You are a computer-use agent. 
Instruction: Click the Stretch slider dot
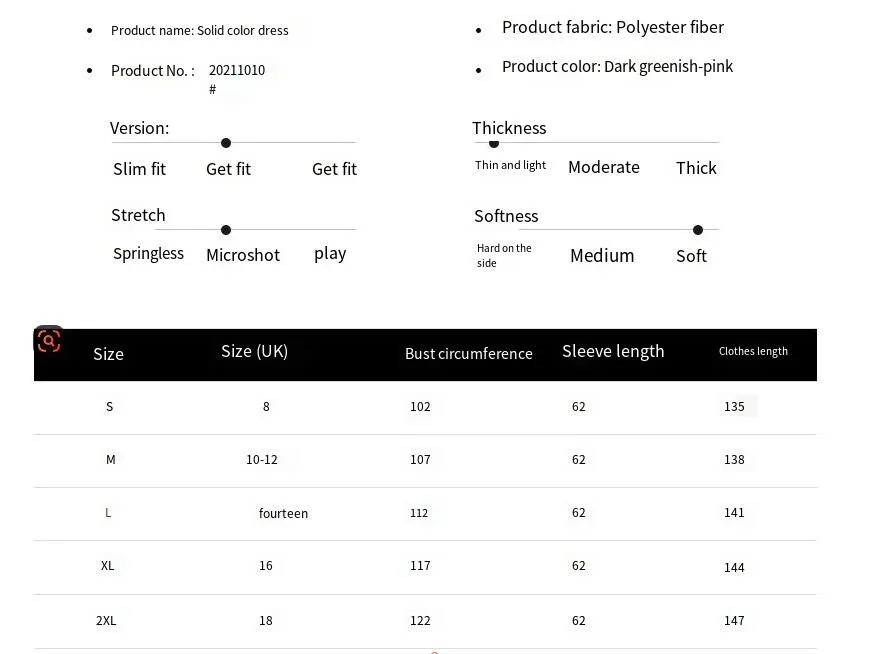[226, 230]
